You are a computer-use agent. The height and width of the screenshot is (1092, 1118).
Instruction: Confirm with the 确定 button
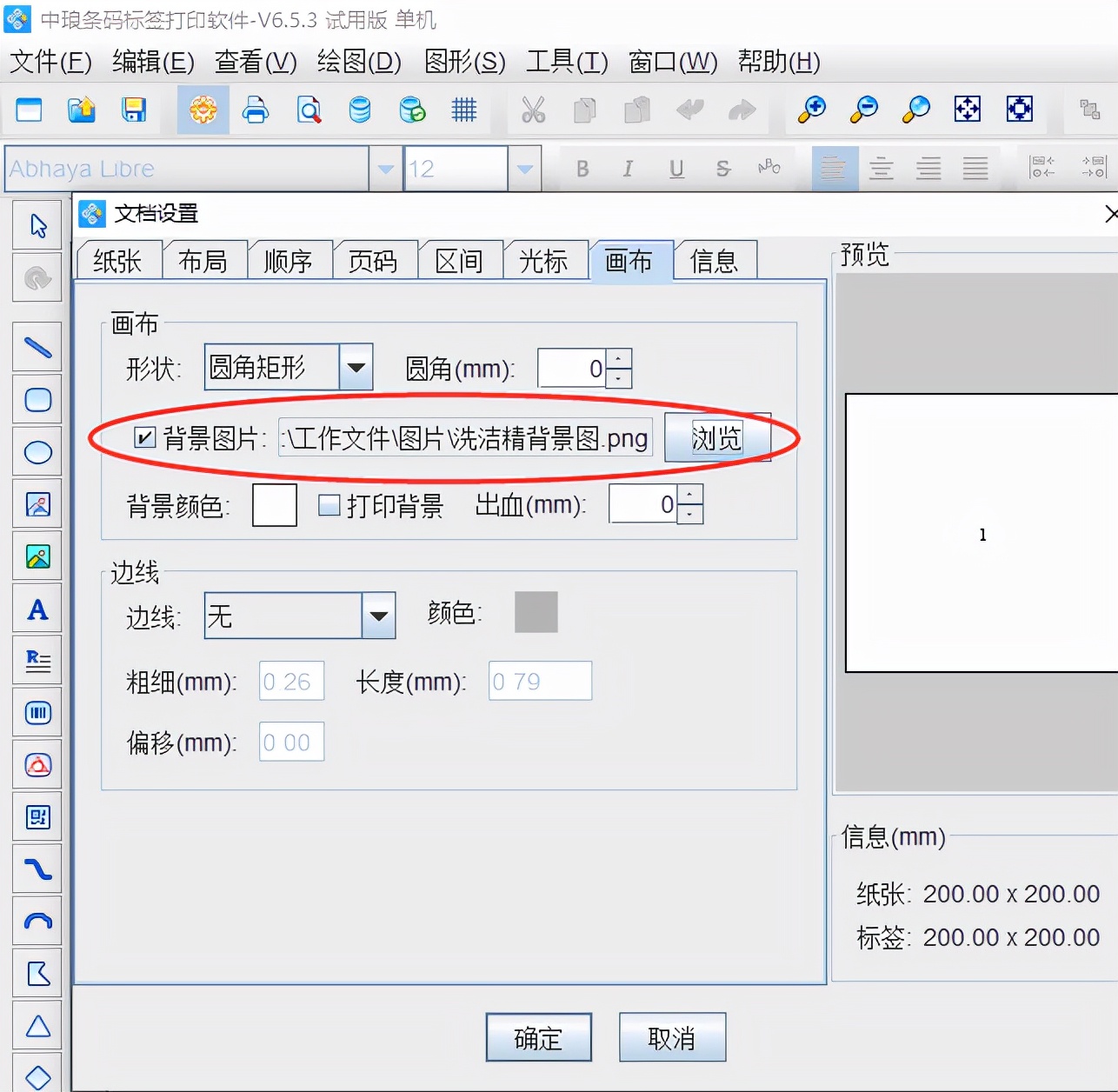(x=539, y=1037)
